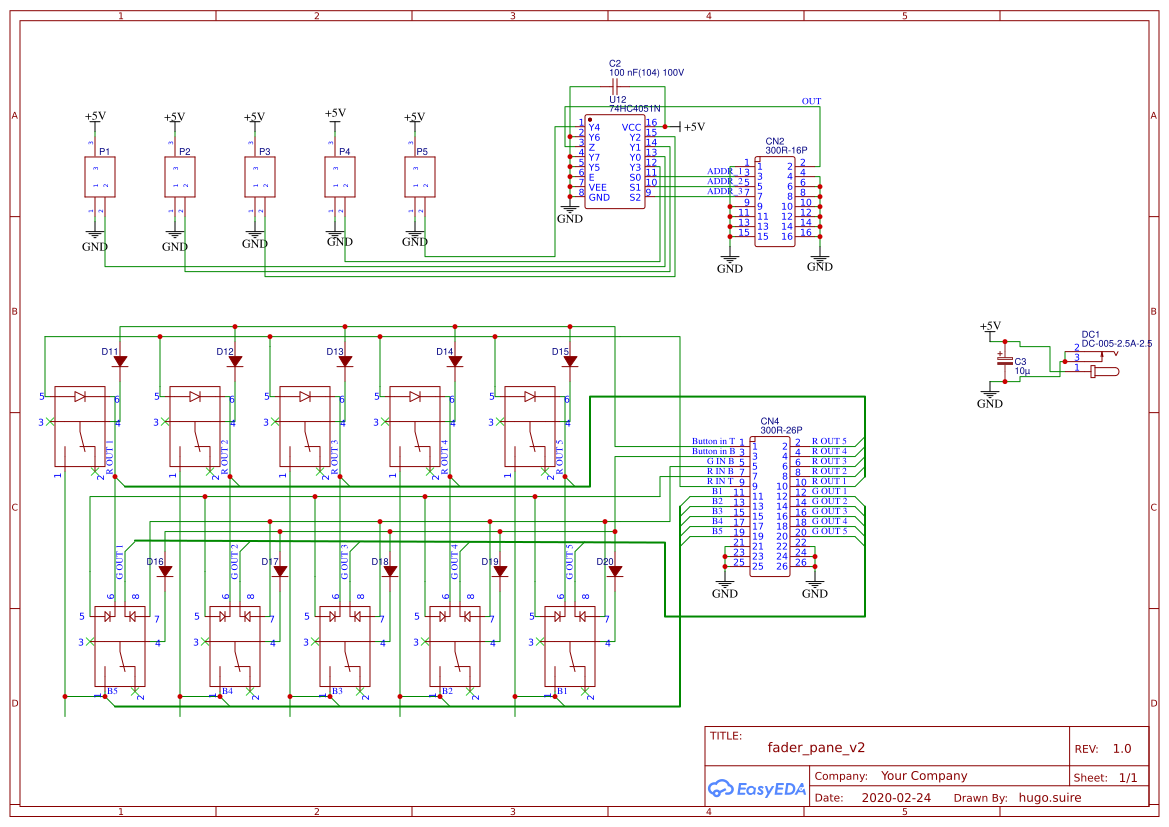
Task: Select the 74HC4051N multiplexer U12
Action: [614, 160]
